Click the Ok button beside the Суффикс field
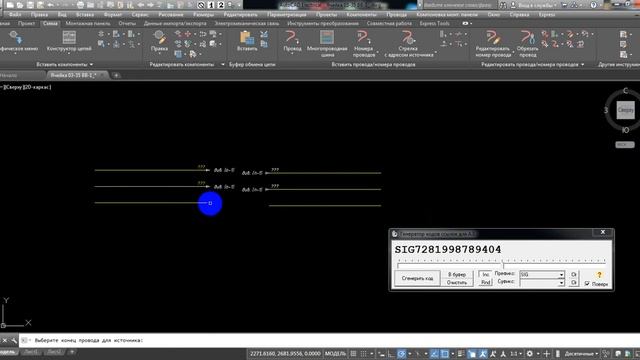640x360 pixels. click(573, 282)
